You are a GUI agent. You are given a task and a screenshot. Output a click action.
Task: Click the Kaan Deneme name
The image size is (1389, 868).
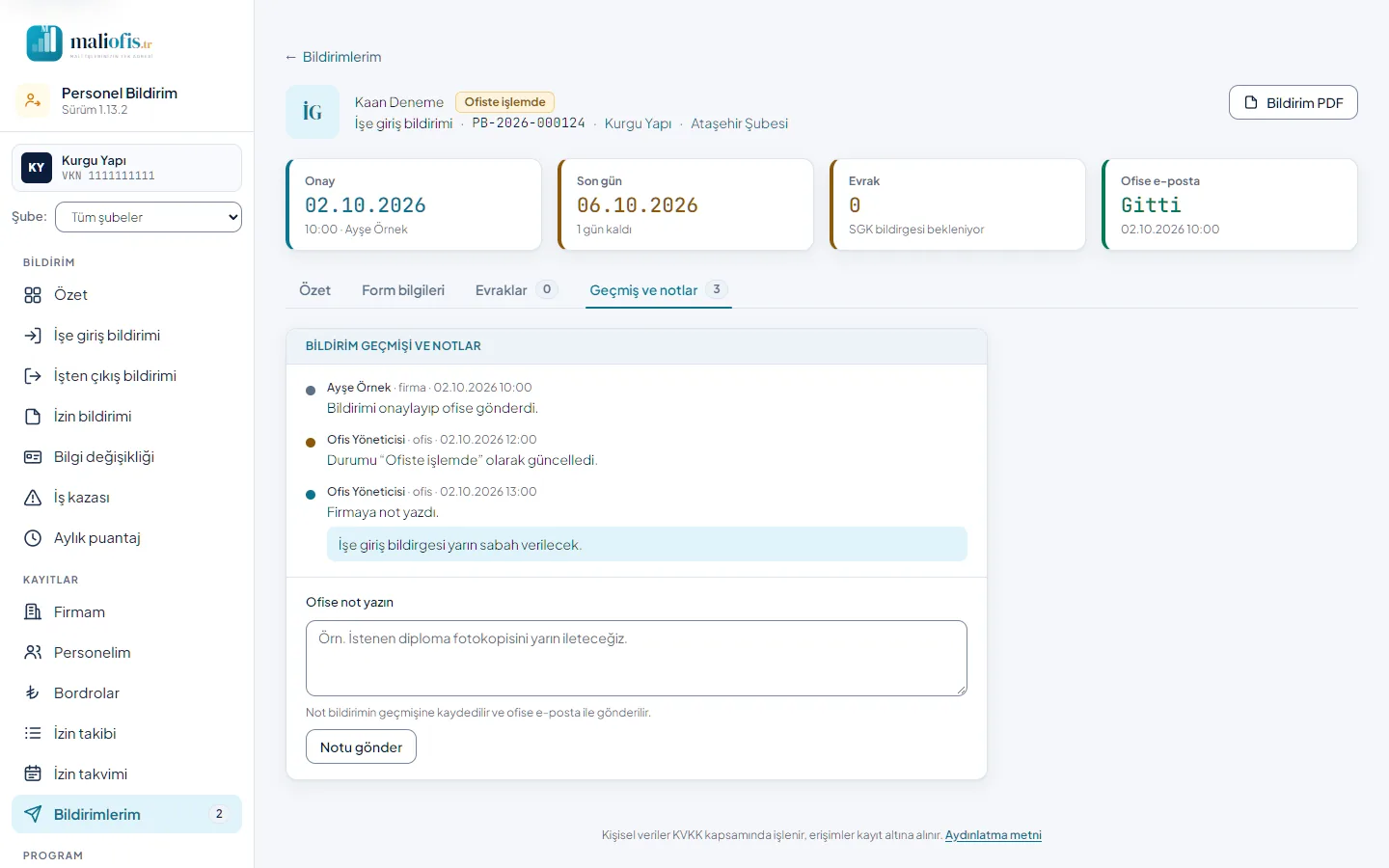click(399, 102)
